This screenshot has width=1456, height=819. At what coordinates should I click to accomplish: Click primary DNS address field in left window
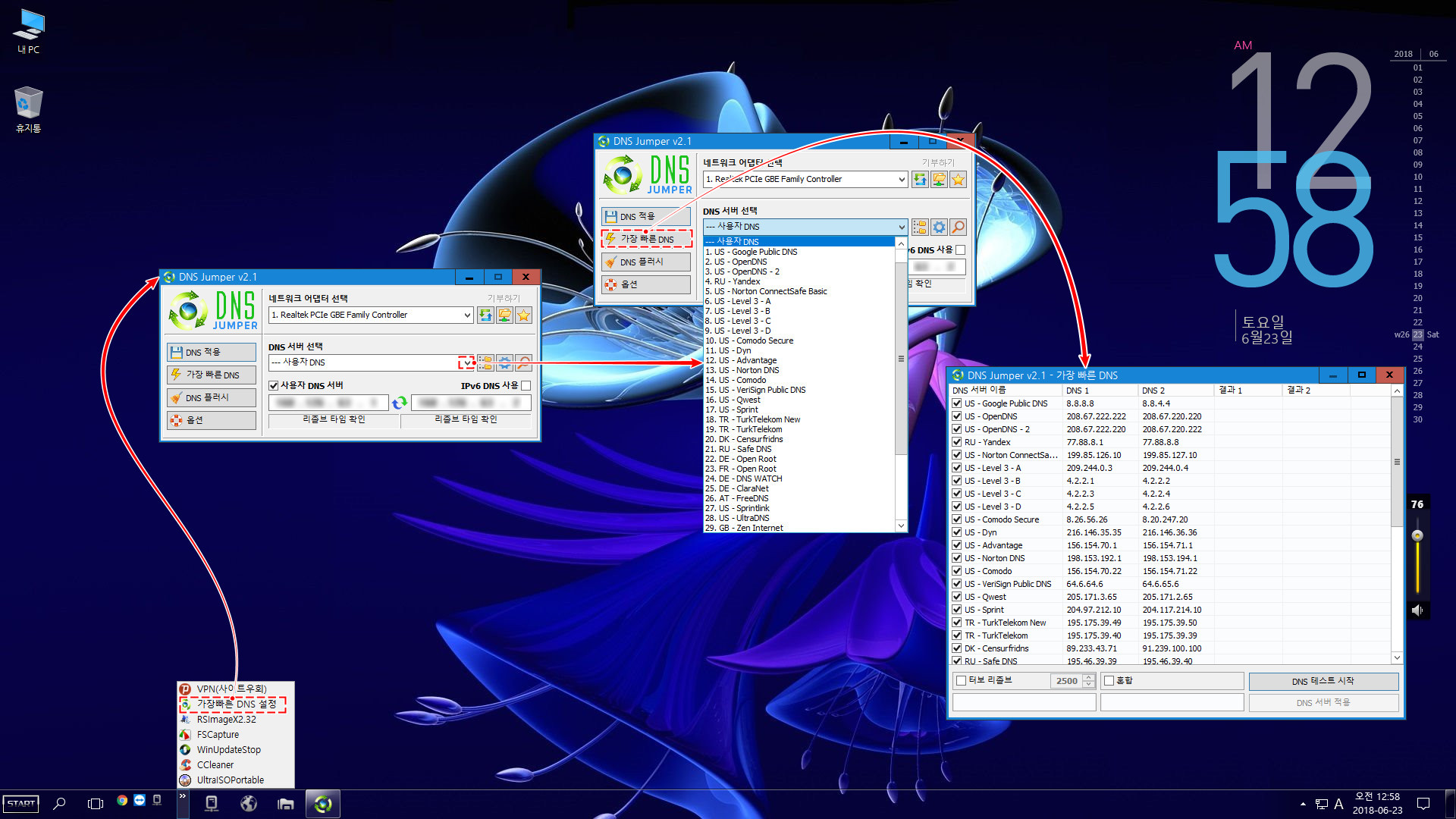328,403
